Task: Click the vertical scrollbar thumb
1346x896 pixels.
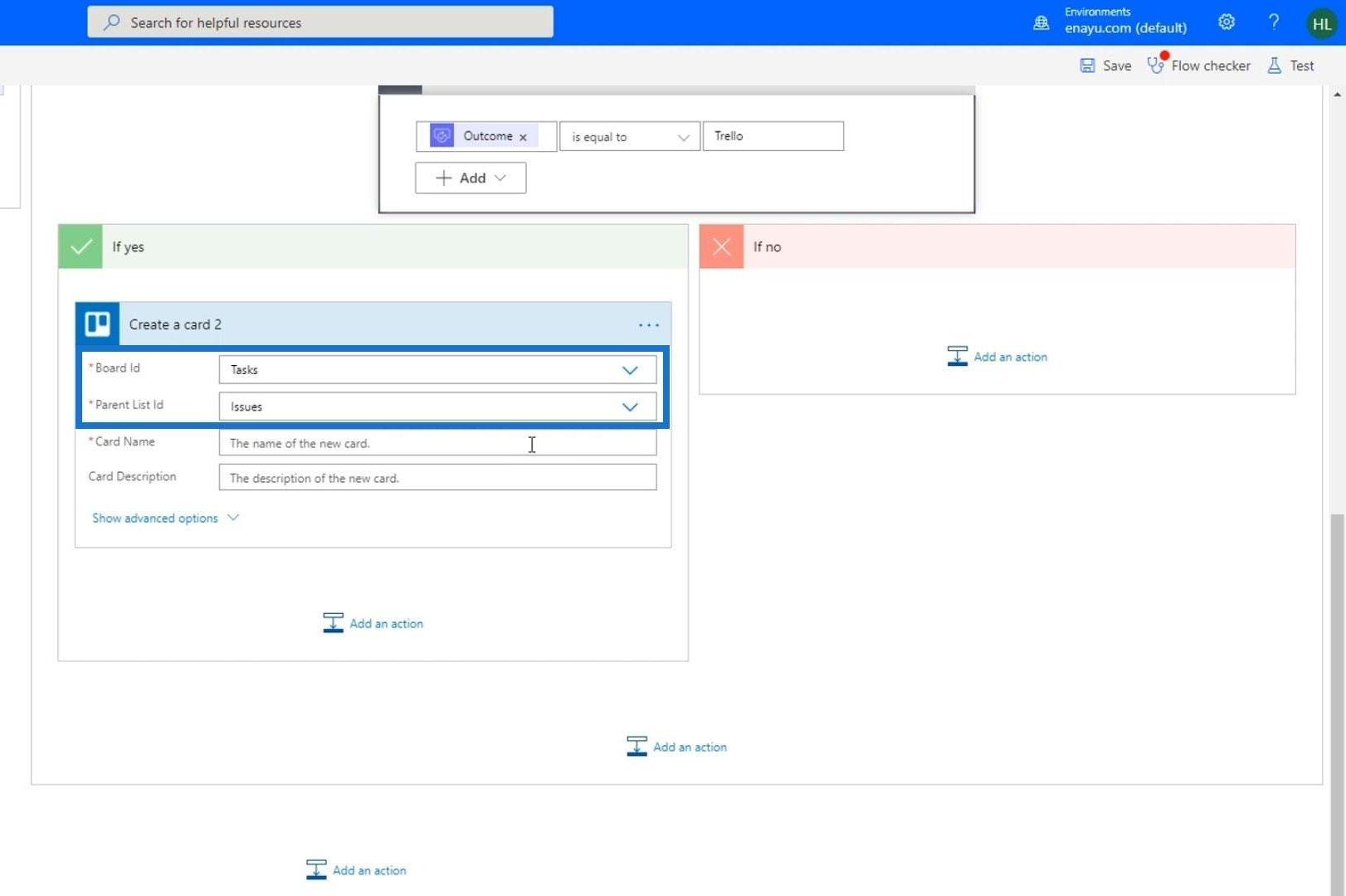Action: pos(1336,704)
